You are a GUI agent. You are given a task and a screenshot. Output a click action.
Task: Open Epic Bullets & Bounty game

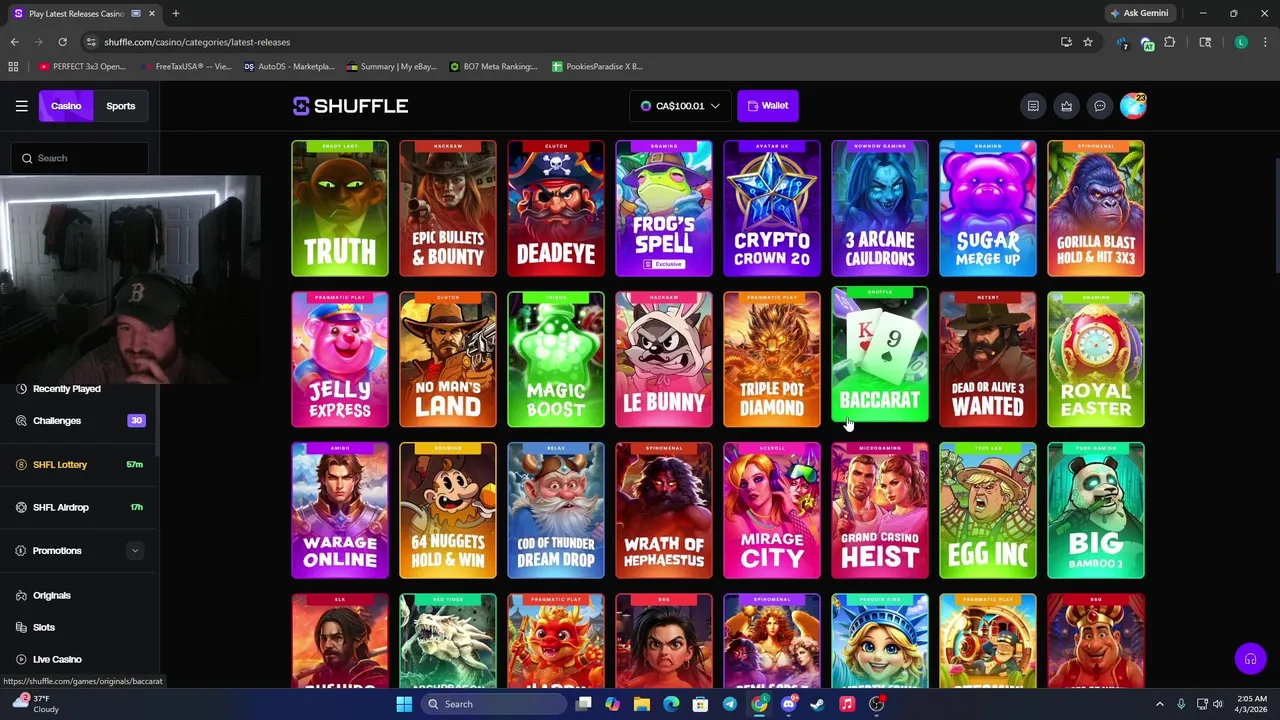coord(448,208)
